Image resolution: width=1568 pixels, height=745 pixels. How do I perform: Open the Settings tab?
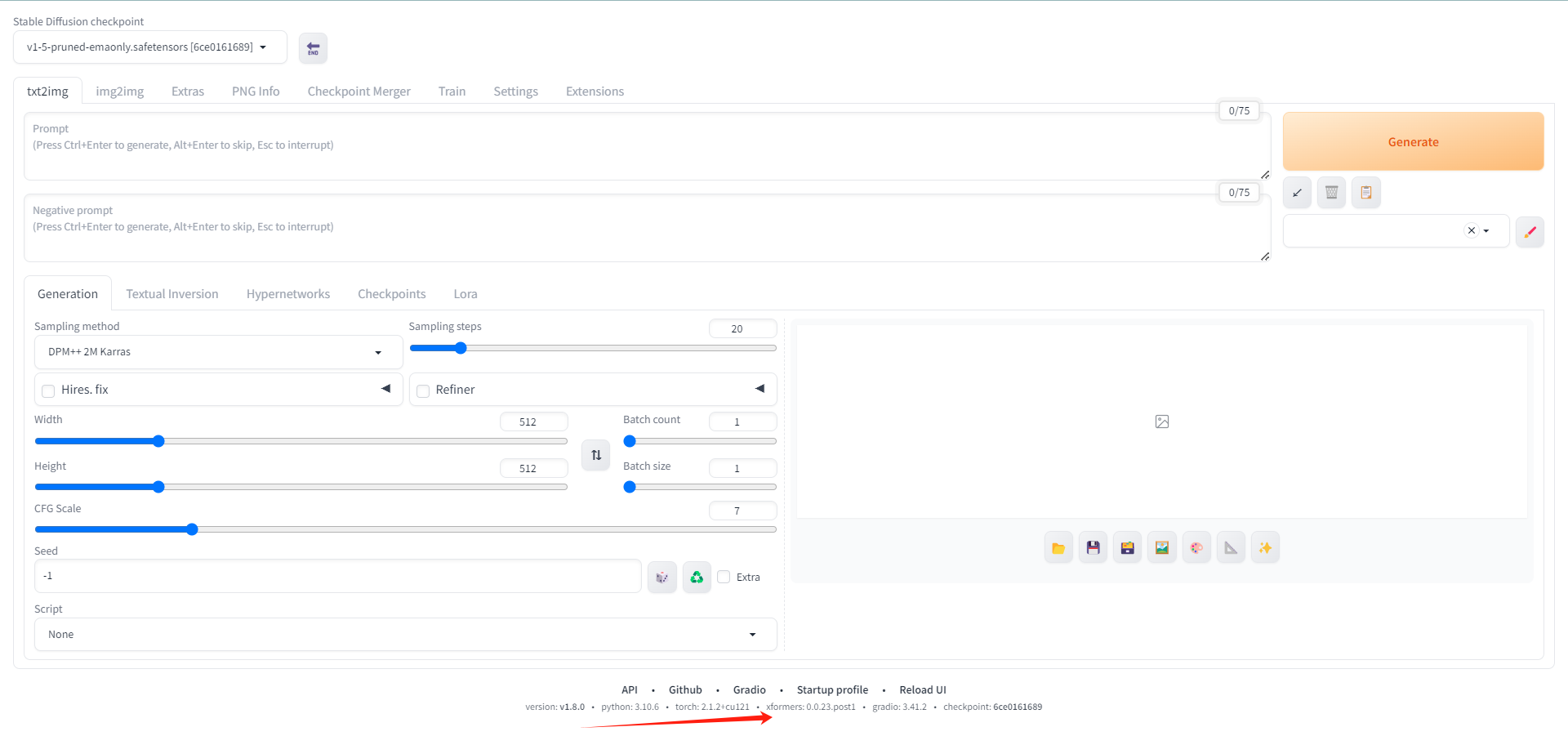click(516, 91)
